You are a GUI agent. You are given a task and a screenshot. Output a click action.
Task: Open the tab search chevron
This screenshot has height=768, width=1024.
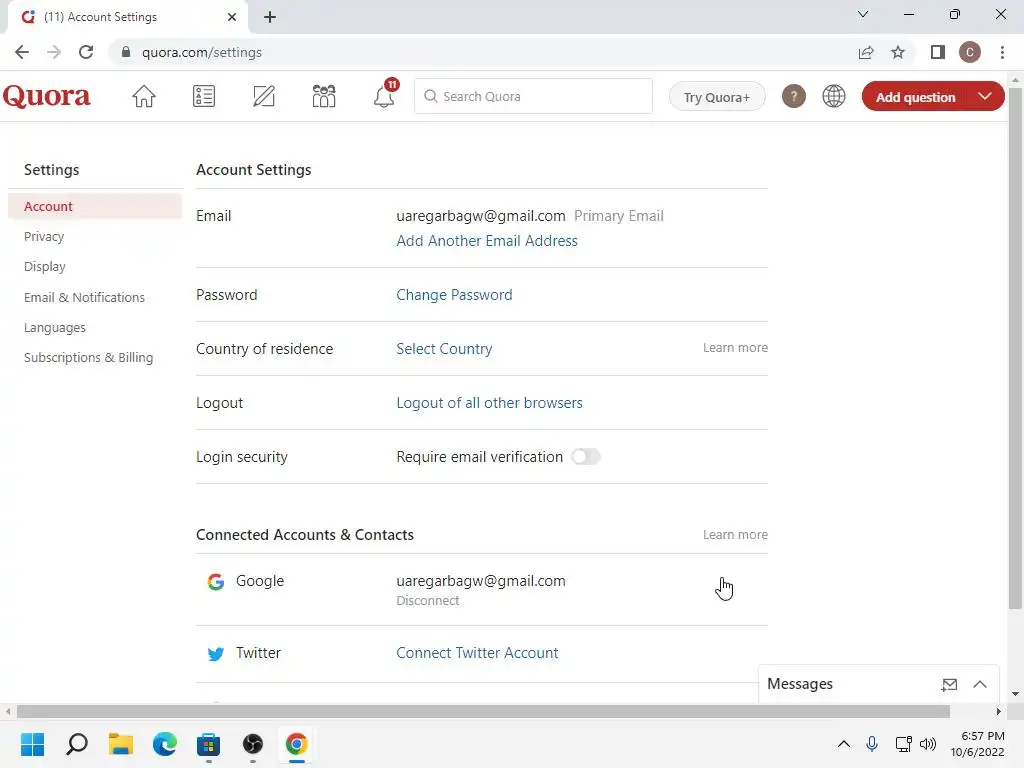click(863, 14)
